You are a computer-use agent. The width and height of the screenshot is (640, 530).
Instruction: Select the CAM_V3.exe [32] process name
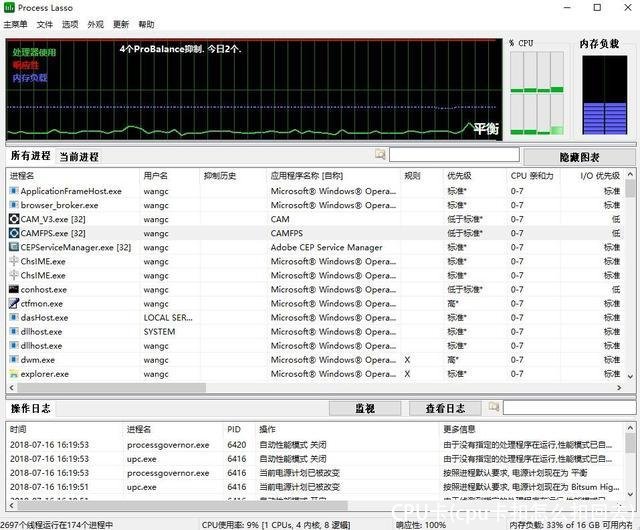point(53,219)
